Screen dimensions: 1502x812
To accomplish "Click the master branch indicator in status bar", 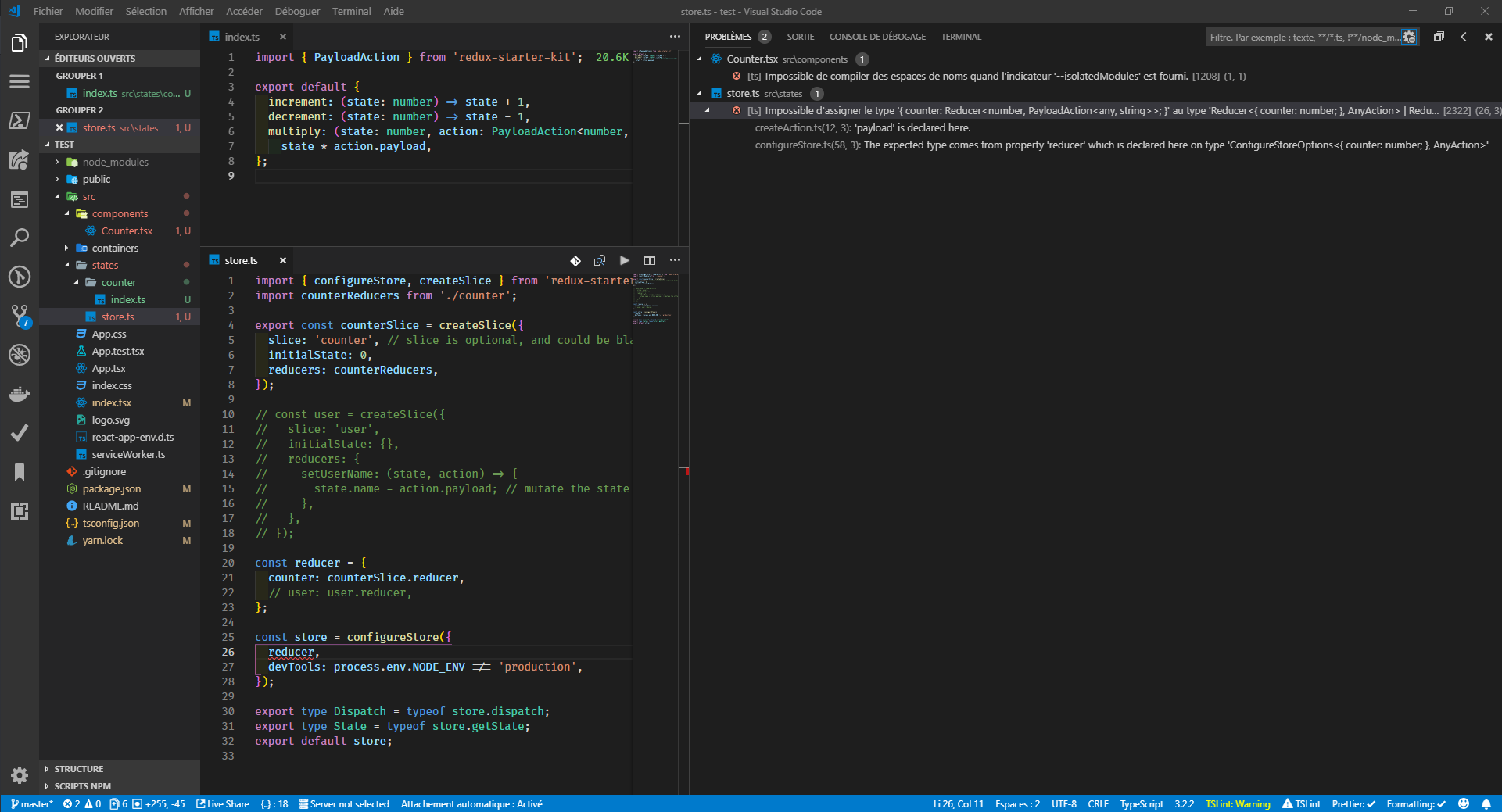I will pyautogui.click(x=31, y=804).
